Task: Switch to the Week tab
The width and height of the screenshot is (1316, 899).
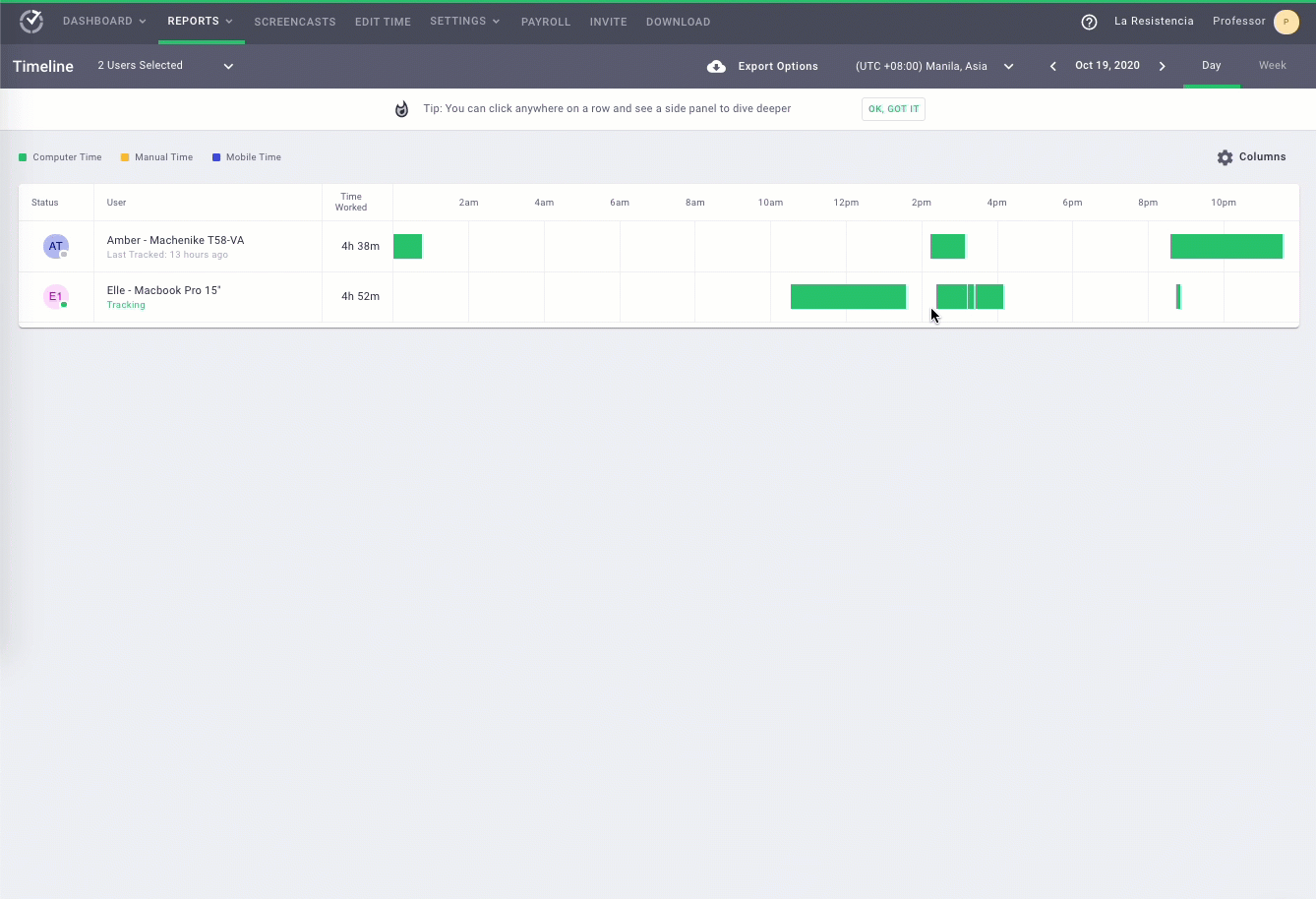Action: (1273, 66)
